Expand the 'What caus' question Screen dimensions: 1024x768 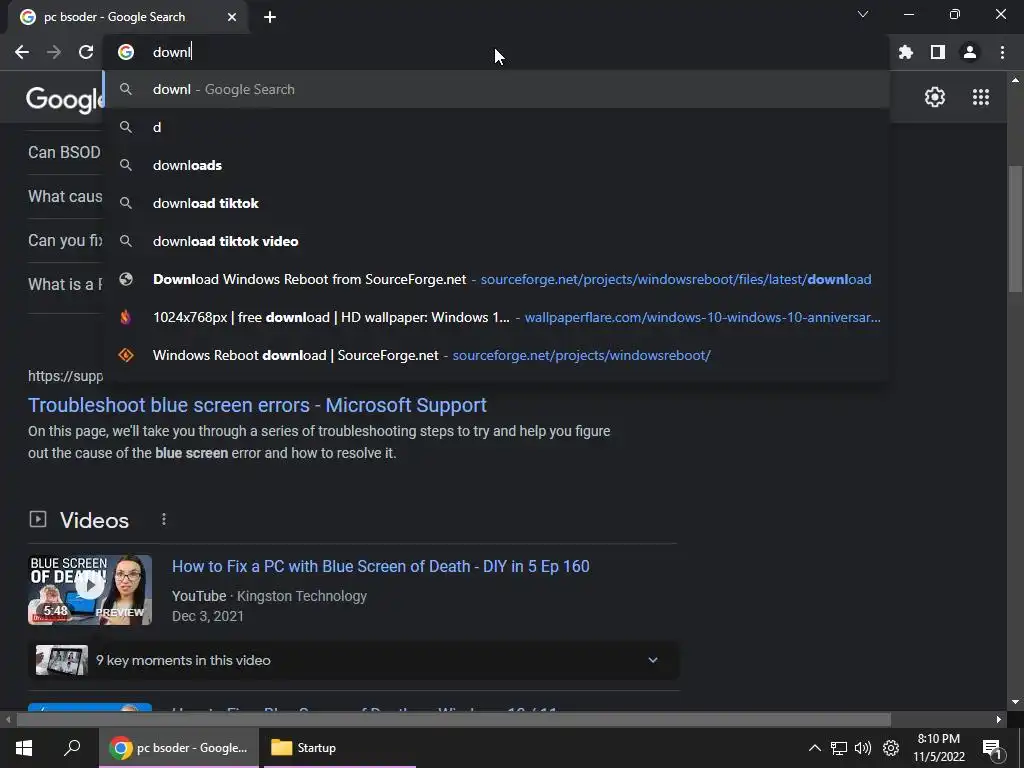pos(65,196)
